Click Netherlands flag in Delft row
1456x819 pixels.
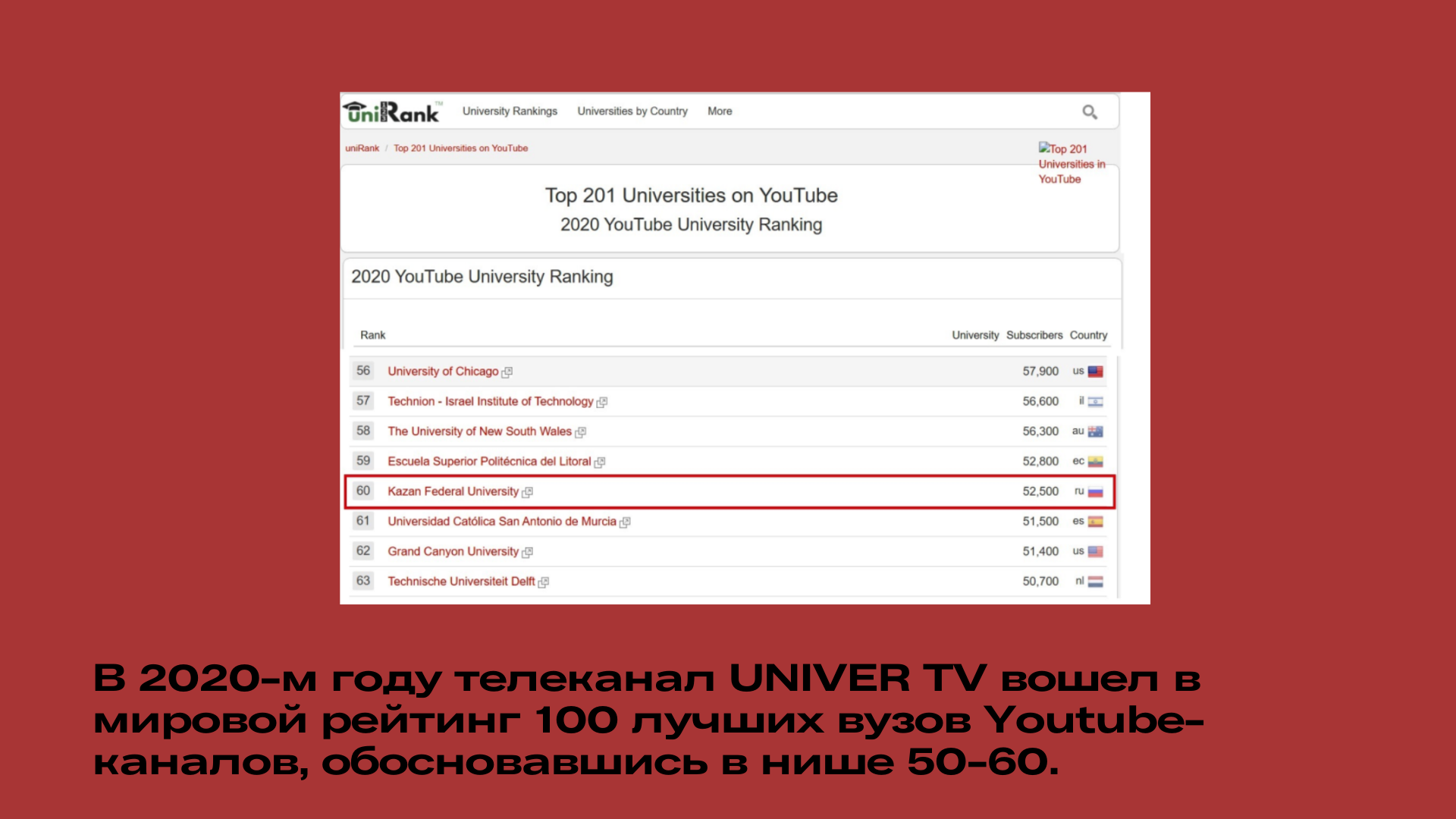[x=1096, y=582]
